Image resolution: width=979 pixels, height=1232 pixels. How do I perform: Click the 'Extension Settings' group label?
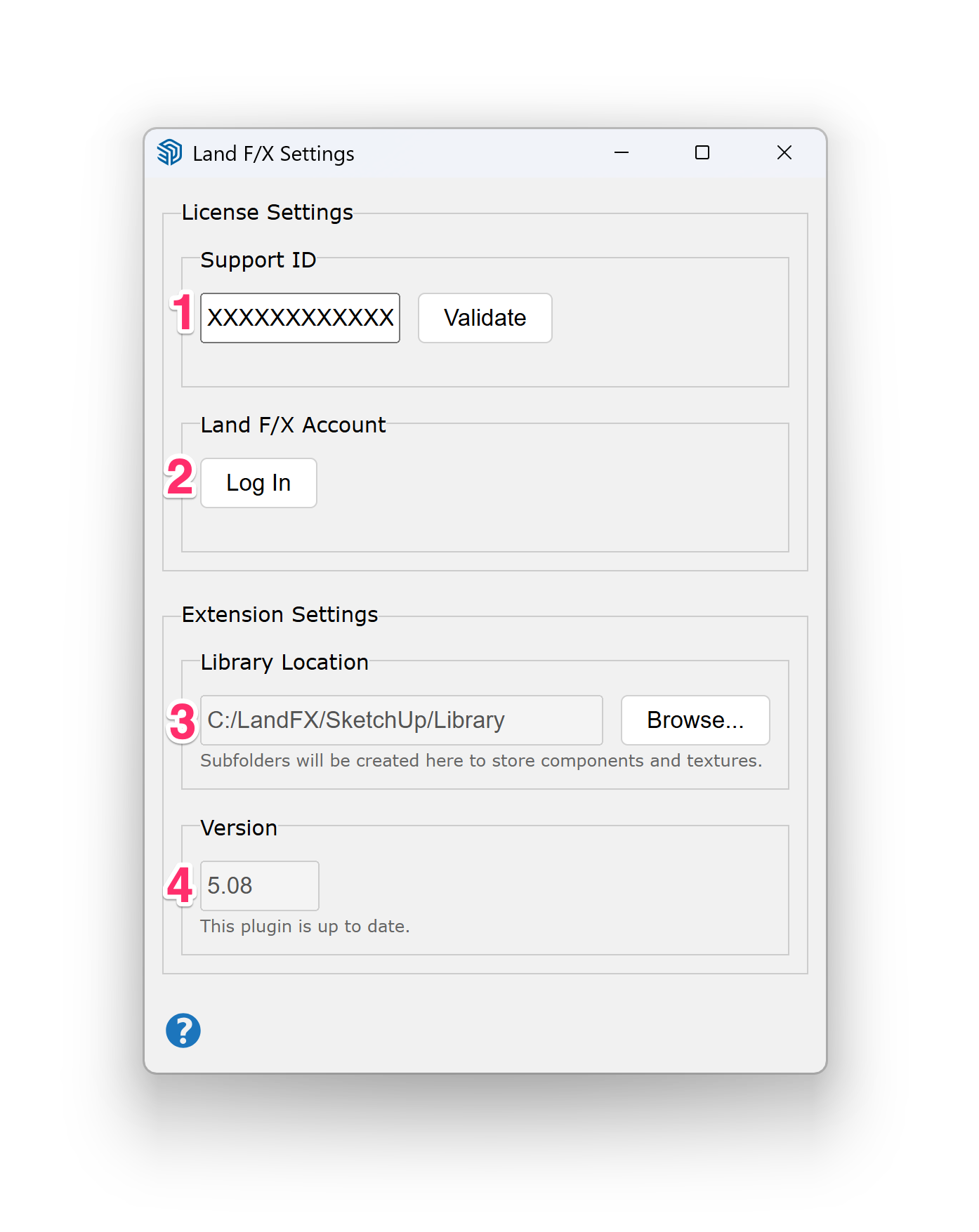click(x=280, y=614)
